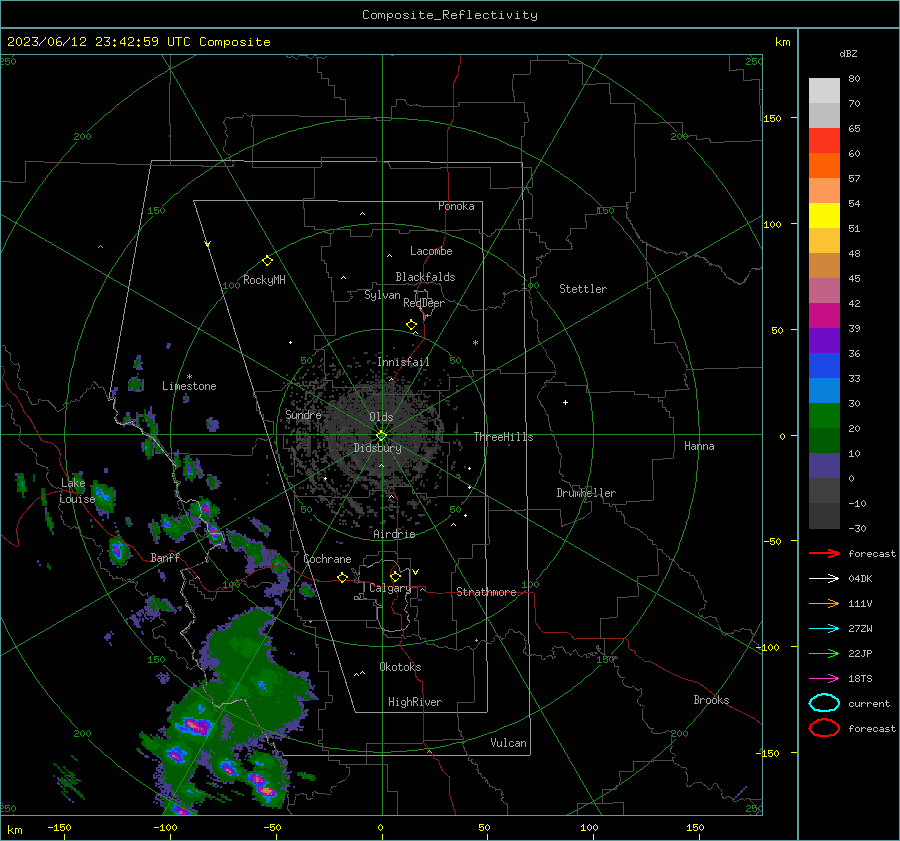Image resolution: width=900 pixels, height=841 pixels.
Task: Click the Airdrie label
Action: tap(394, 534)
